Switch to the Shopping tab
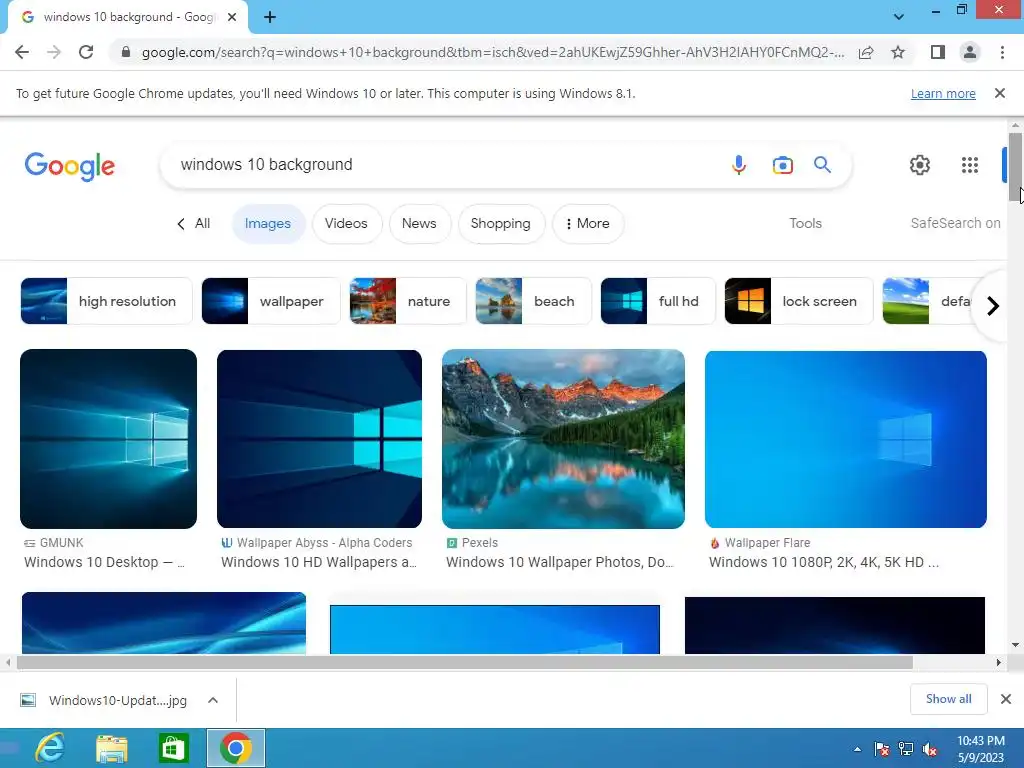 click(x=501, y=223)
